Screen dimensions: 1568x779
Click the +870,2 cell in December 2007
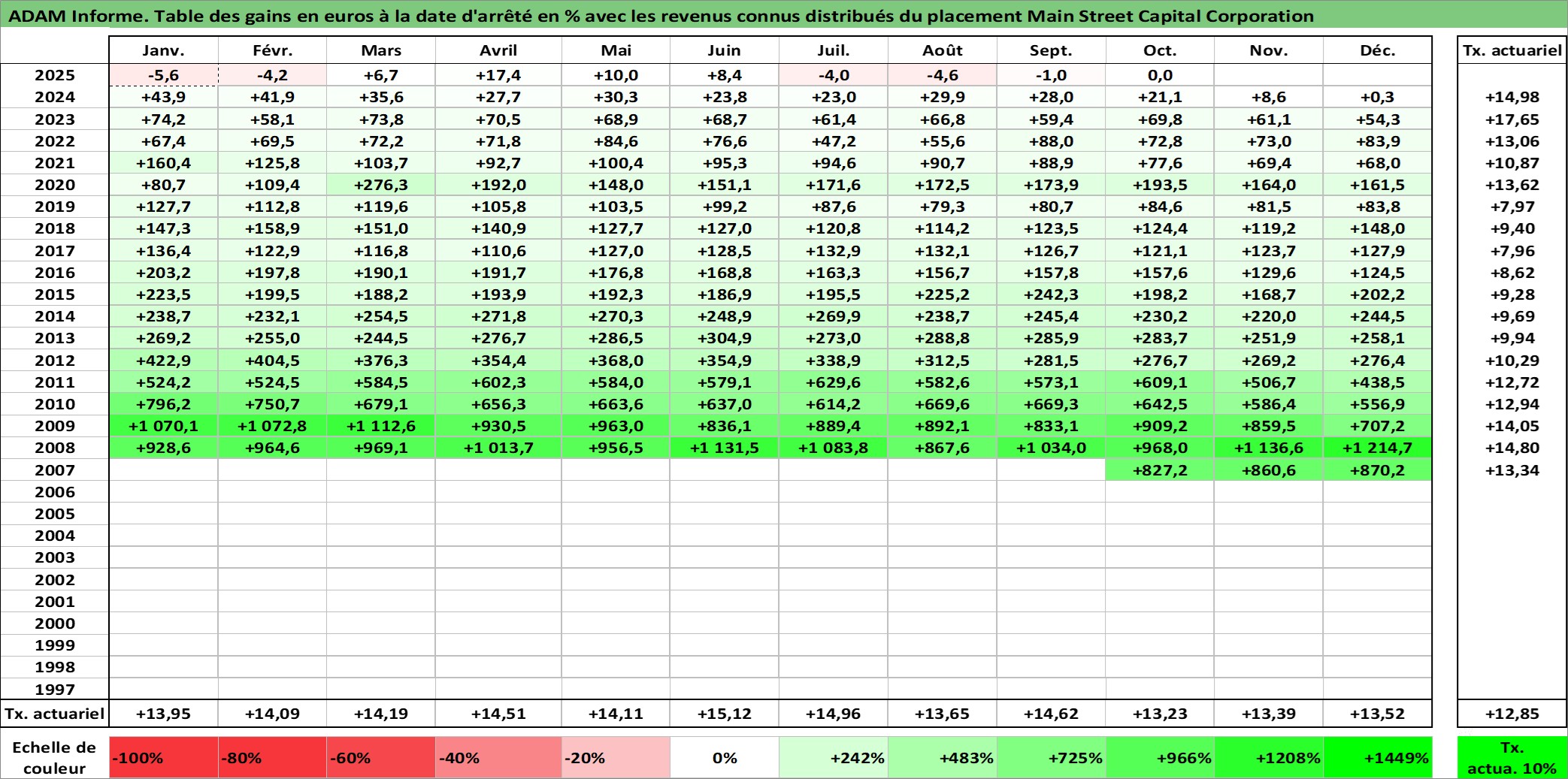coord(1377,470)
